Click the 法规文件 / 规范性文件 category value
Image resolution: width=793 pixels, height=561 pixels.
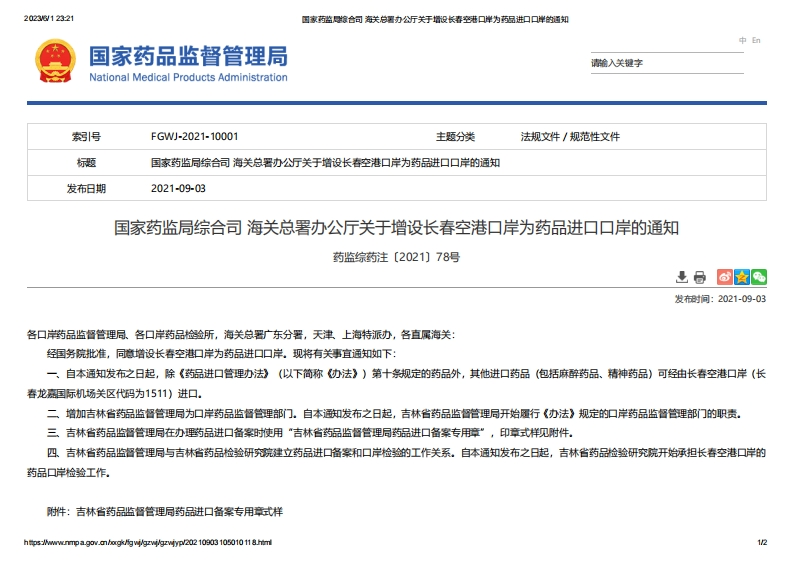coord(570,137)
